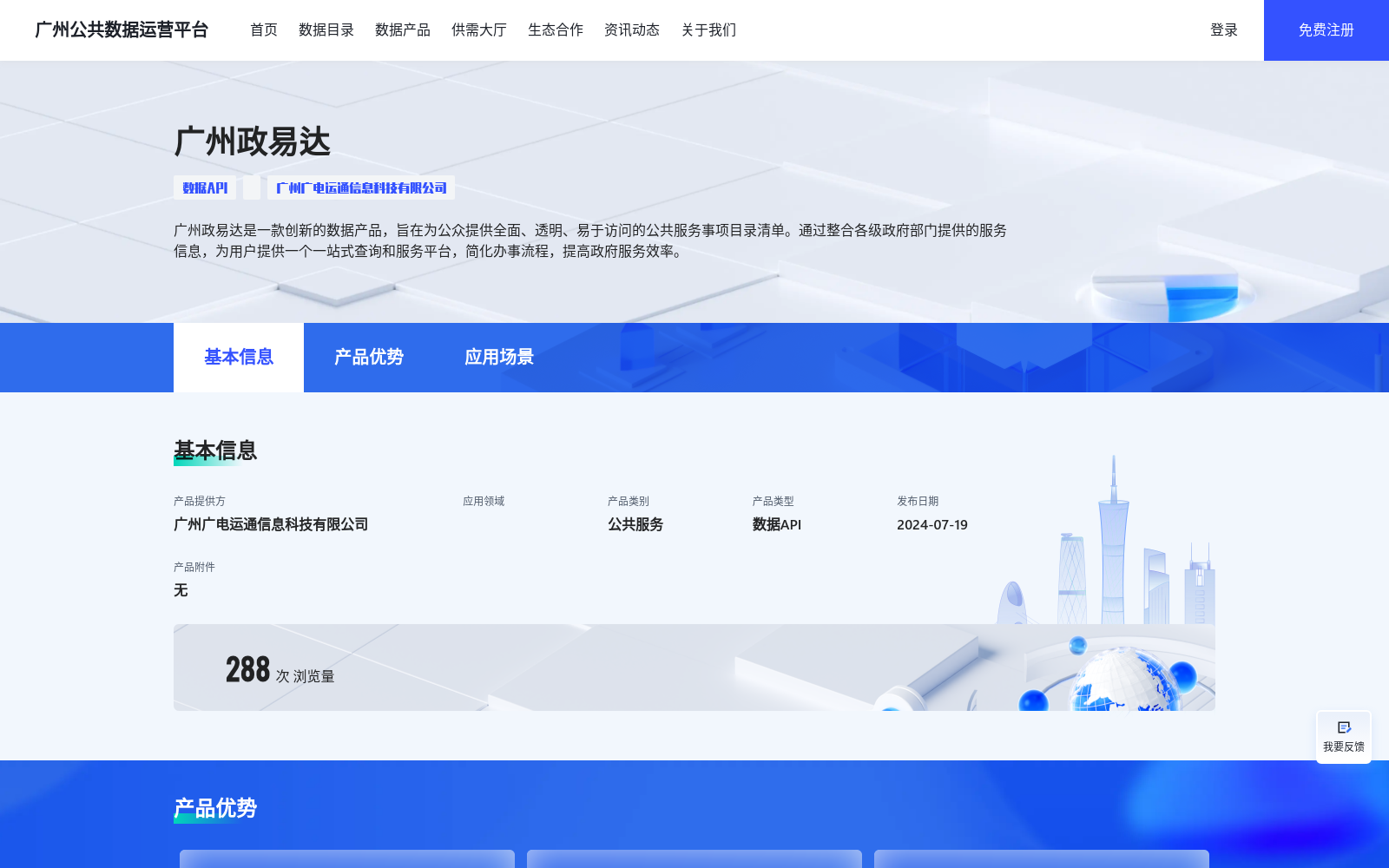Switch to the 基本信息 tab
Screen dimensions: 1389x868
pos(239,358)
